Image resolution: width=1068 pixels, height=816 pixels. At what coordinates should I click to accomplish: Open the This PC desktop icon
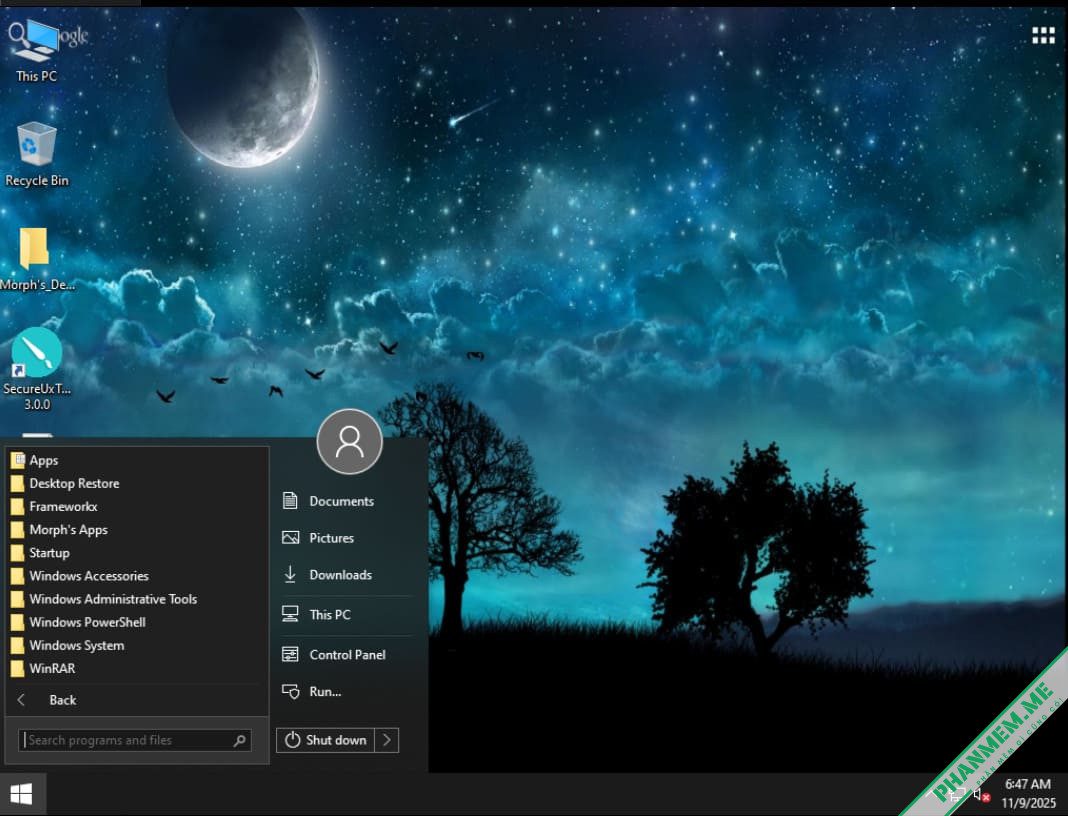click(36, 51)
